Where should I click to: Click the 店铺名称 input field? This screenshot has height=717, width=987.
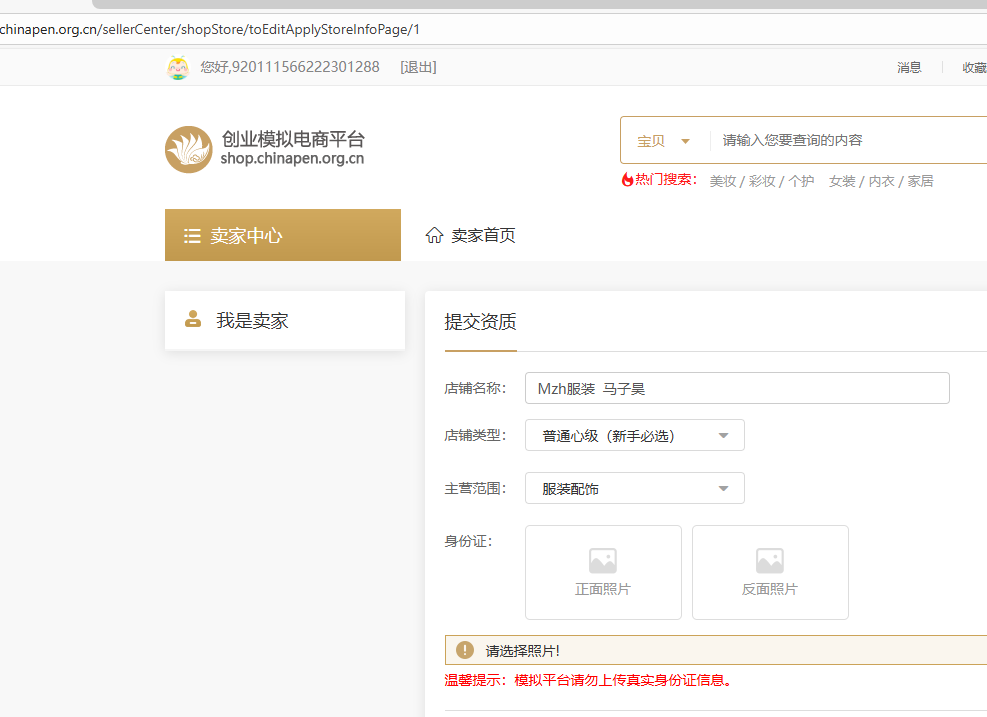737,388
